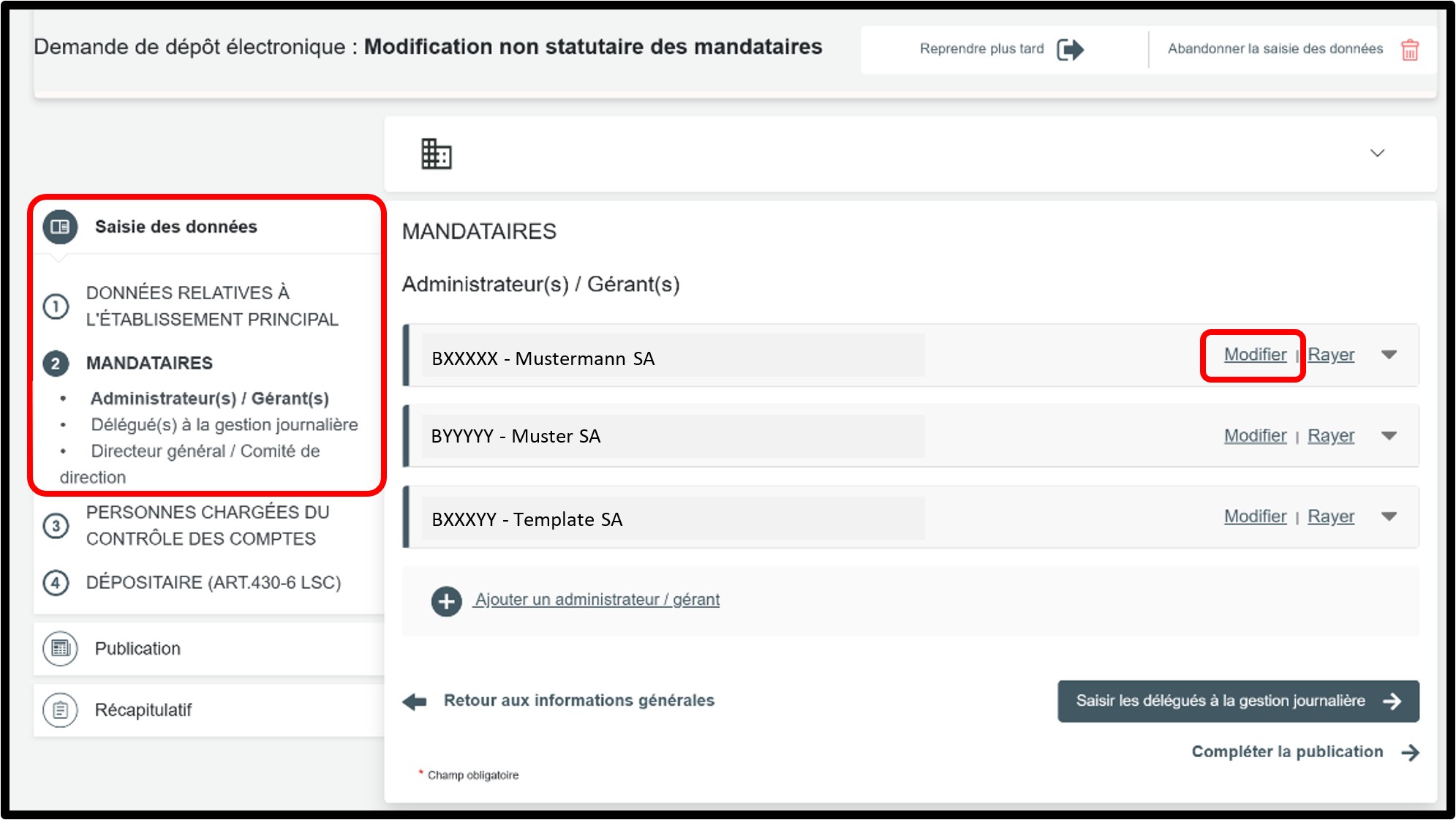Screen dimensions: 1456x820
Task: Open step 4 Dépositaire section
Action: coord(213,583)
